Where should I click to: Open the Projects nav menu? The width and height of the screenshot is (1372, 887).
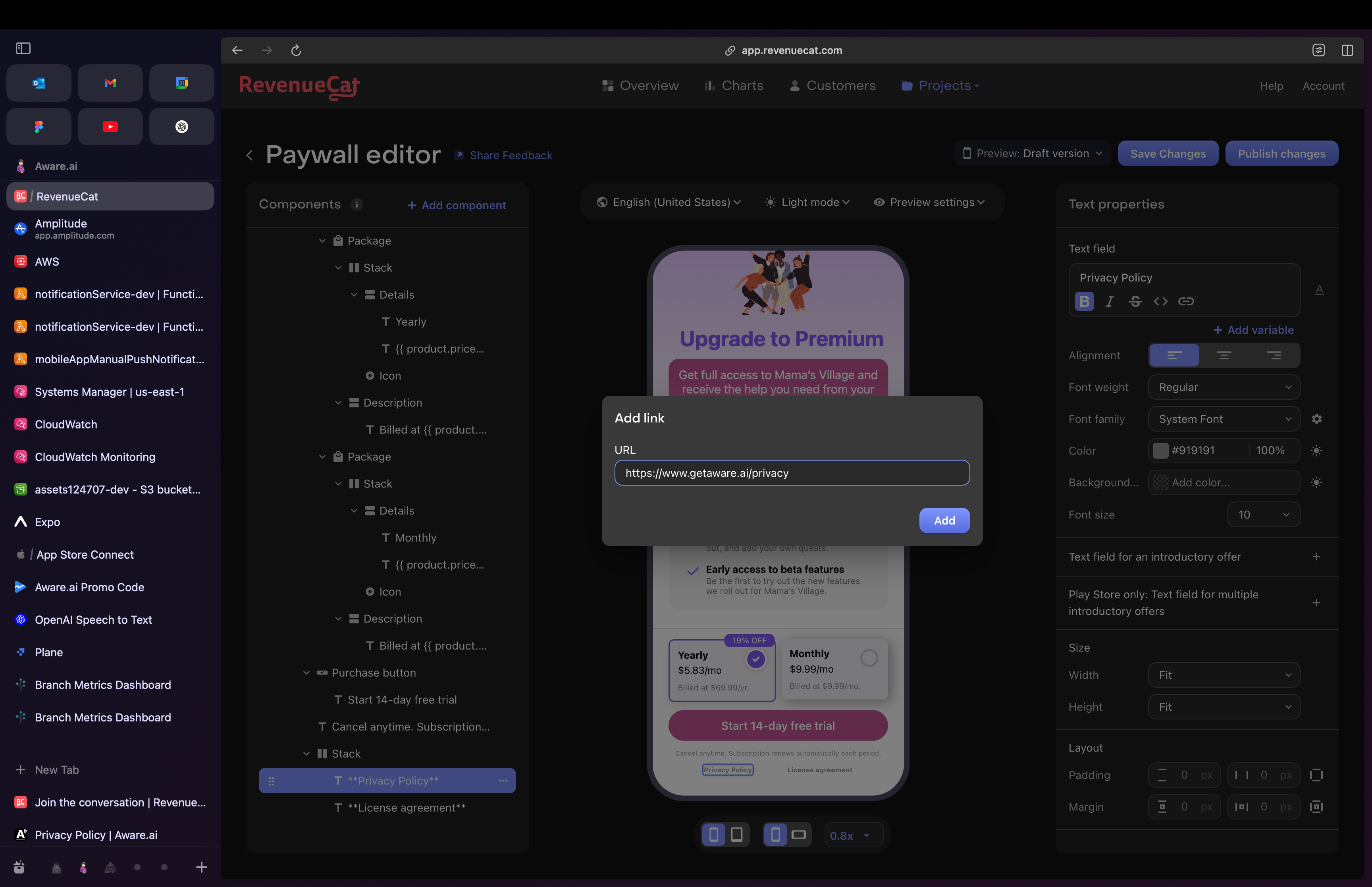point(940,85)
